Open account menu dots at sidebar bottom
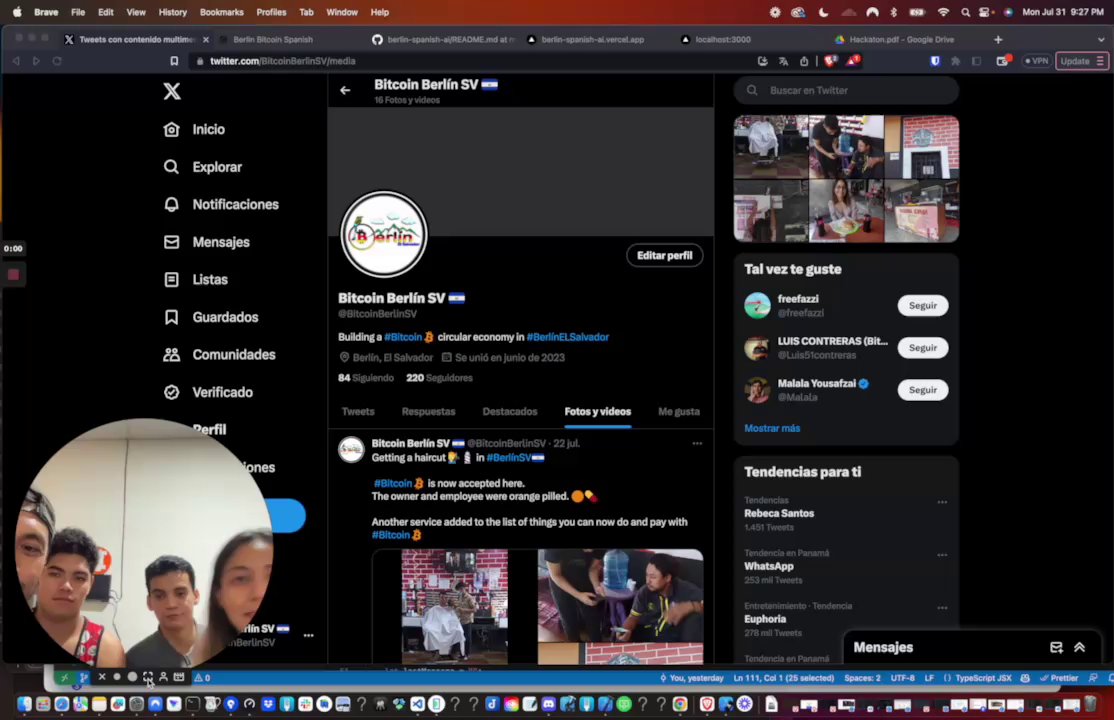The height and width of the screenshot is (720, 1114). coord(308,635)
